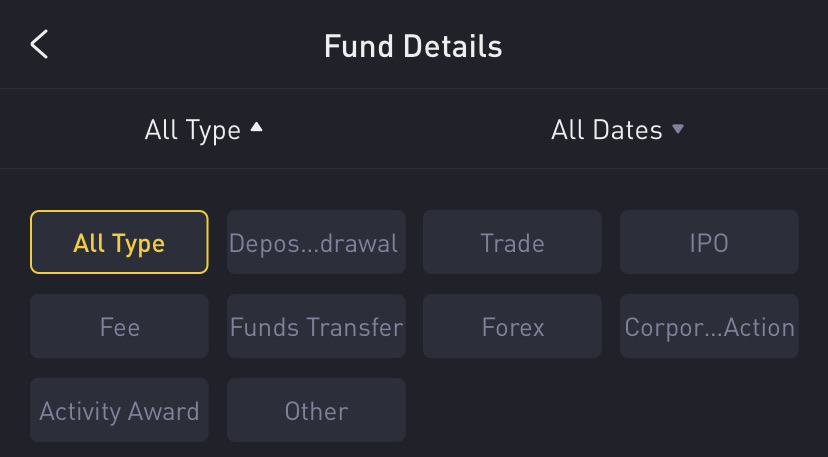Expand the All Dates dropdown label

[606, 130]
